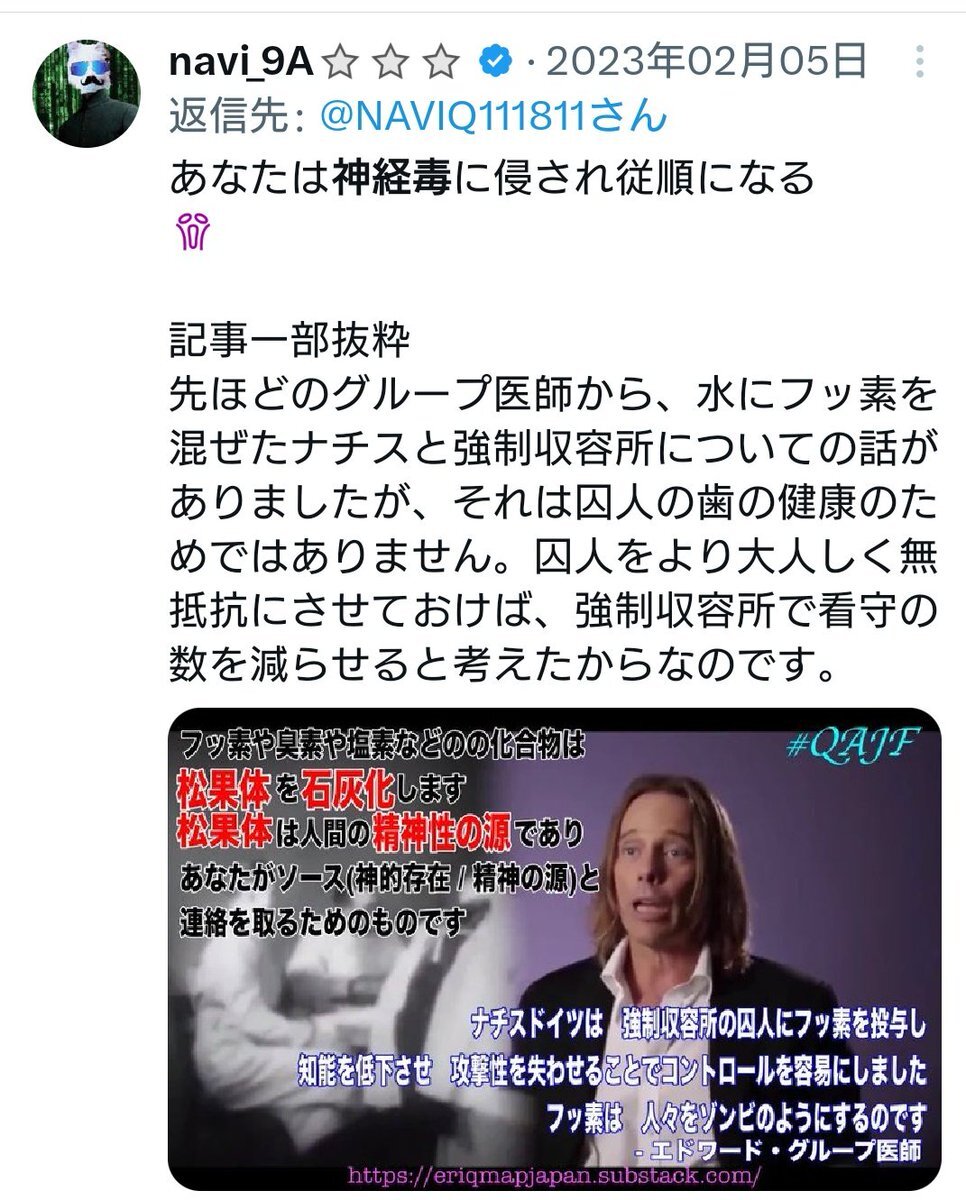Click the bold 神経毒 text in the post

point(394,180)
